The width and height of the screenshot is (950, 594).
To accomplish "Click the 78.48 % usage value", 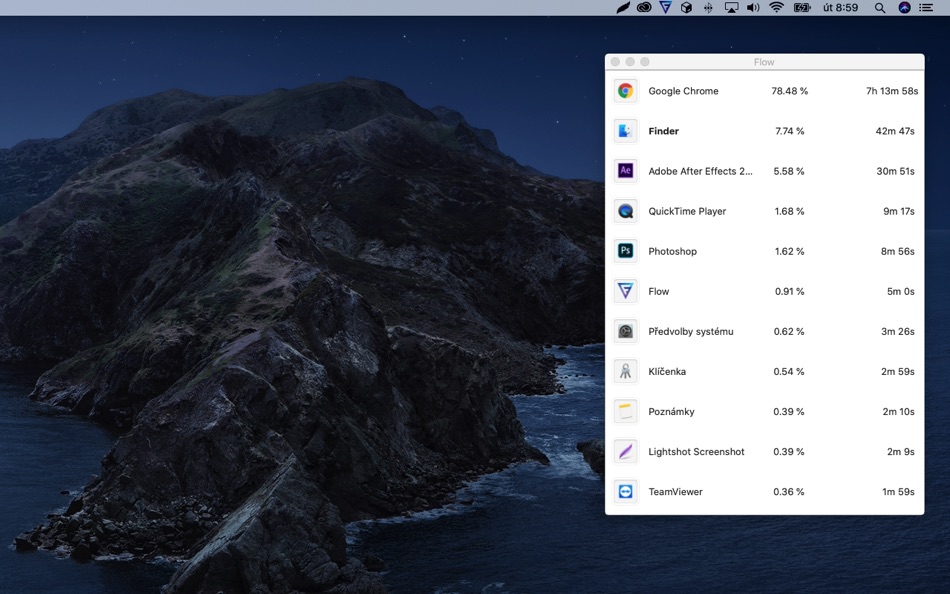I will coord(789,91).
